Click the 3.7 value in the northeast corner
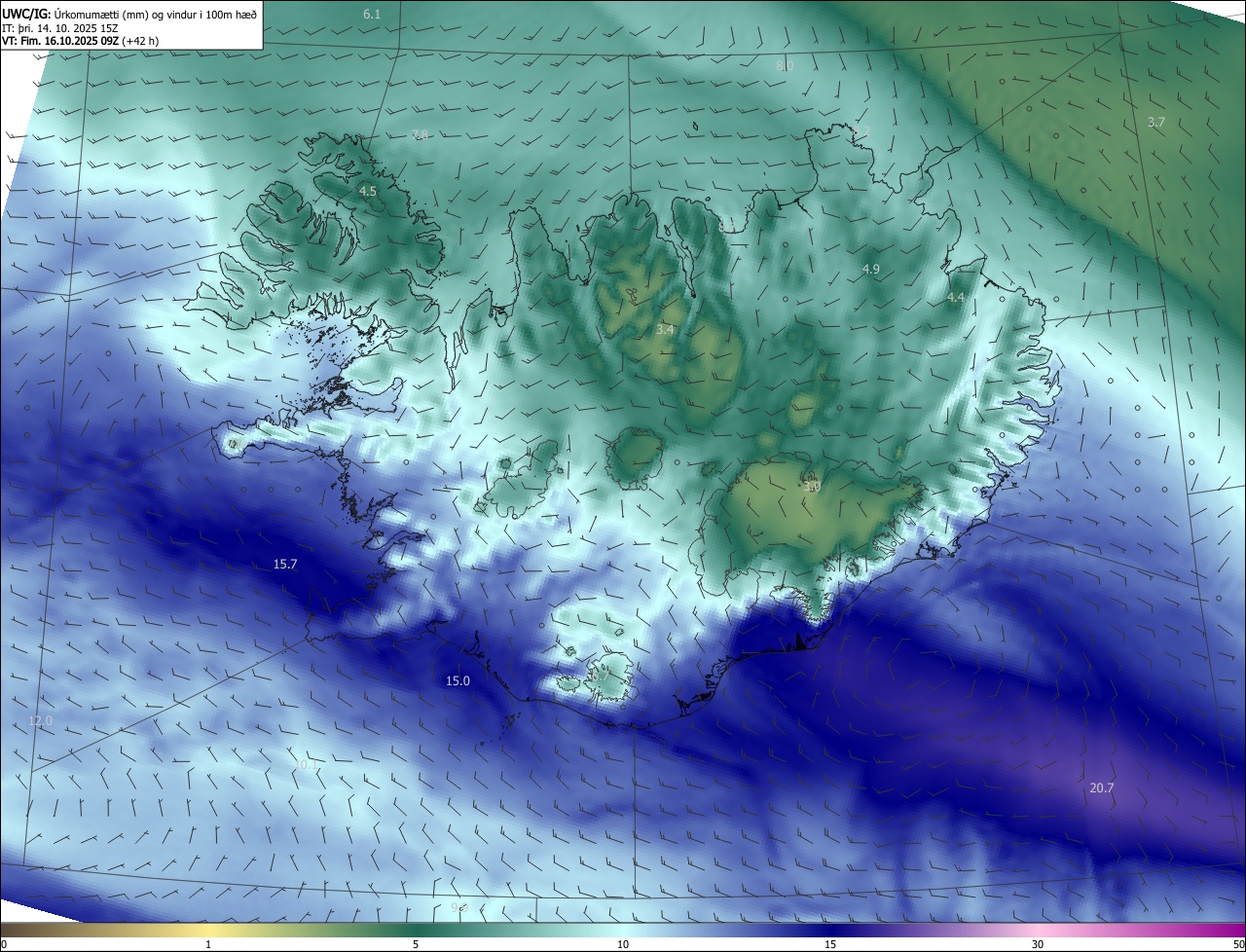 [1155, 123]
